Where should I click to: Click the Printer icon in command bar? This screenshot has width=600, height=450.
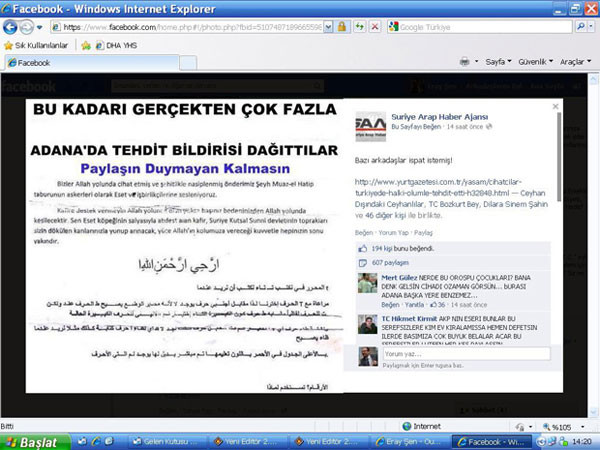pyautogui.click(x=465, y=62)
